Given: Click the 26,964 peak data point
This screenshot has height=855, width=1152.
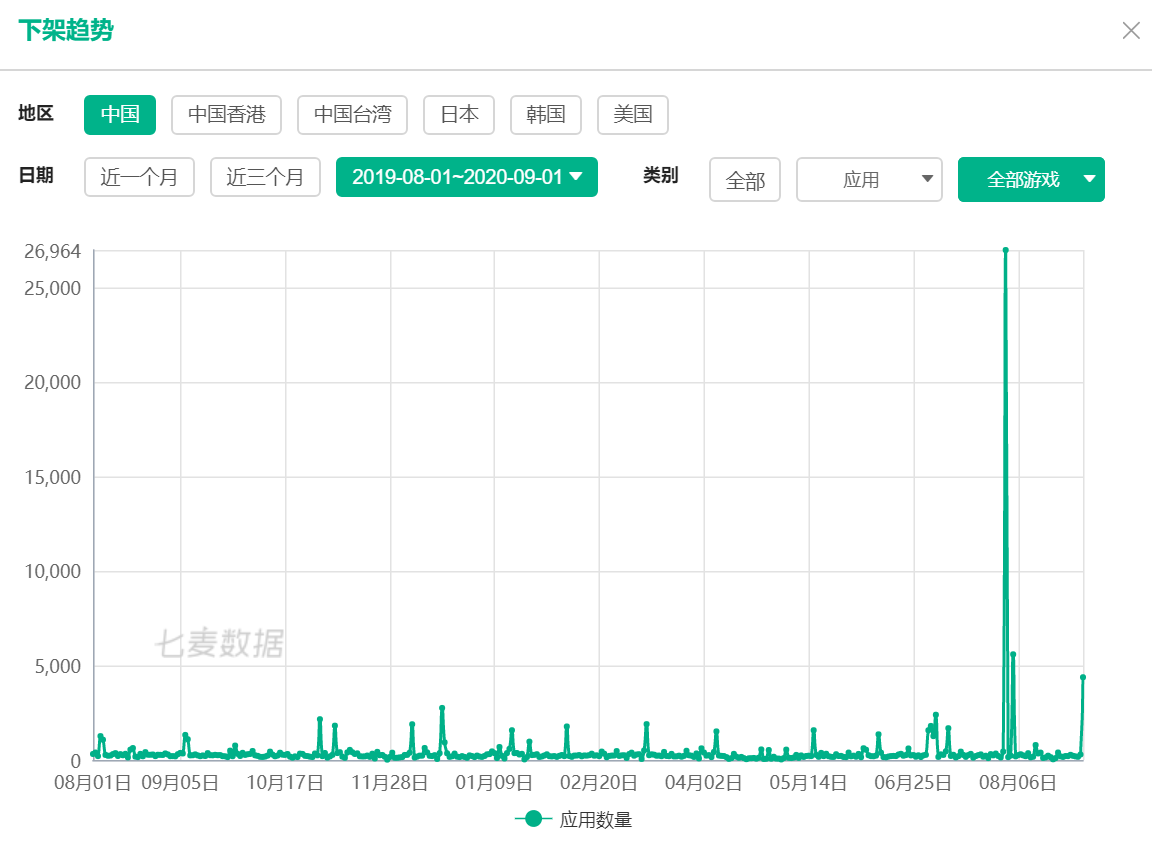Looking at the screenshot, I should [x=1005, y=250].
